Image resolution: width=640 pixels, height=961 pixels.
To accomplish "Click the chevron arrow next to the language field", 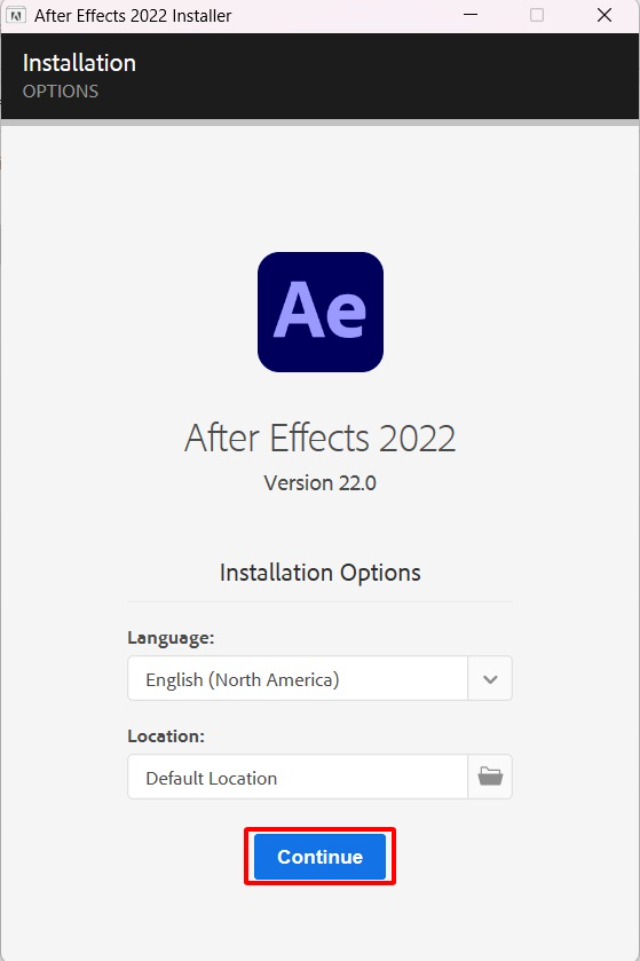I will click(489, 678).
